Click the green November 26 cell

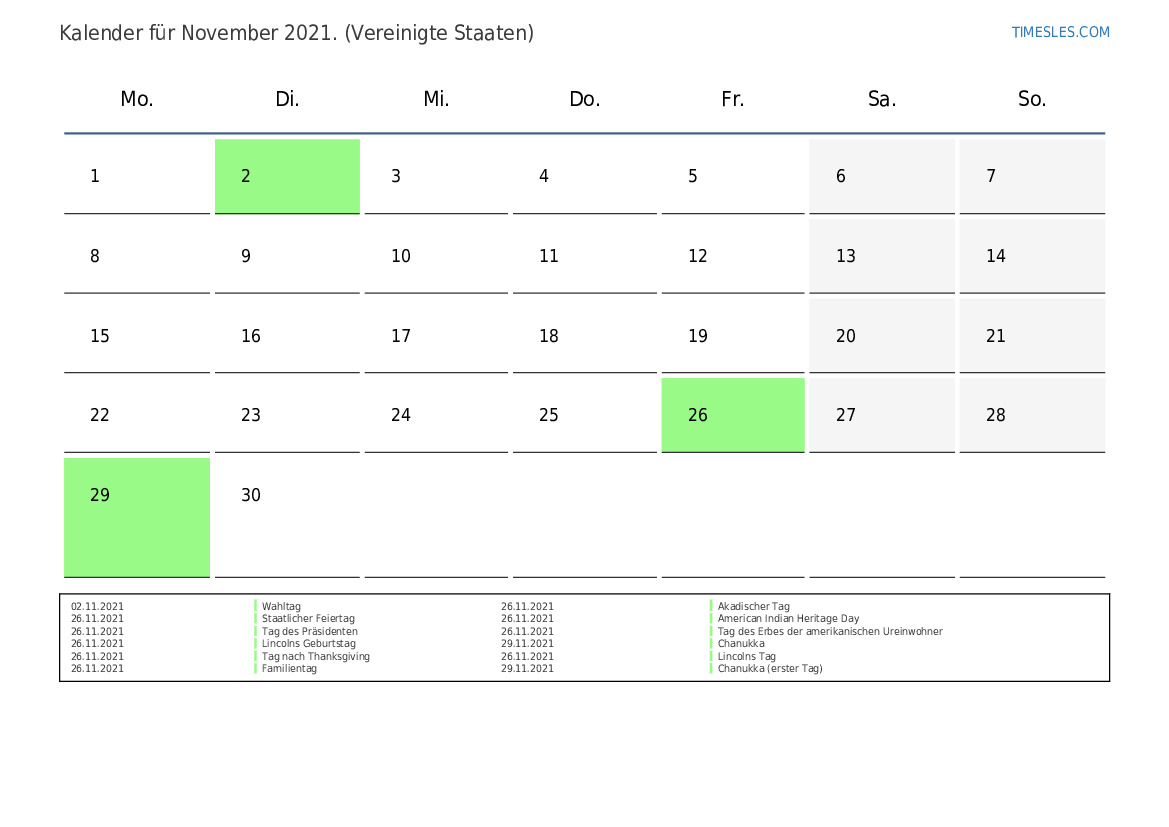point(733,415)
